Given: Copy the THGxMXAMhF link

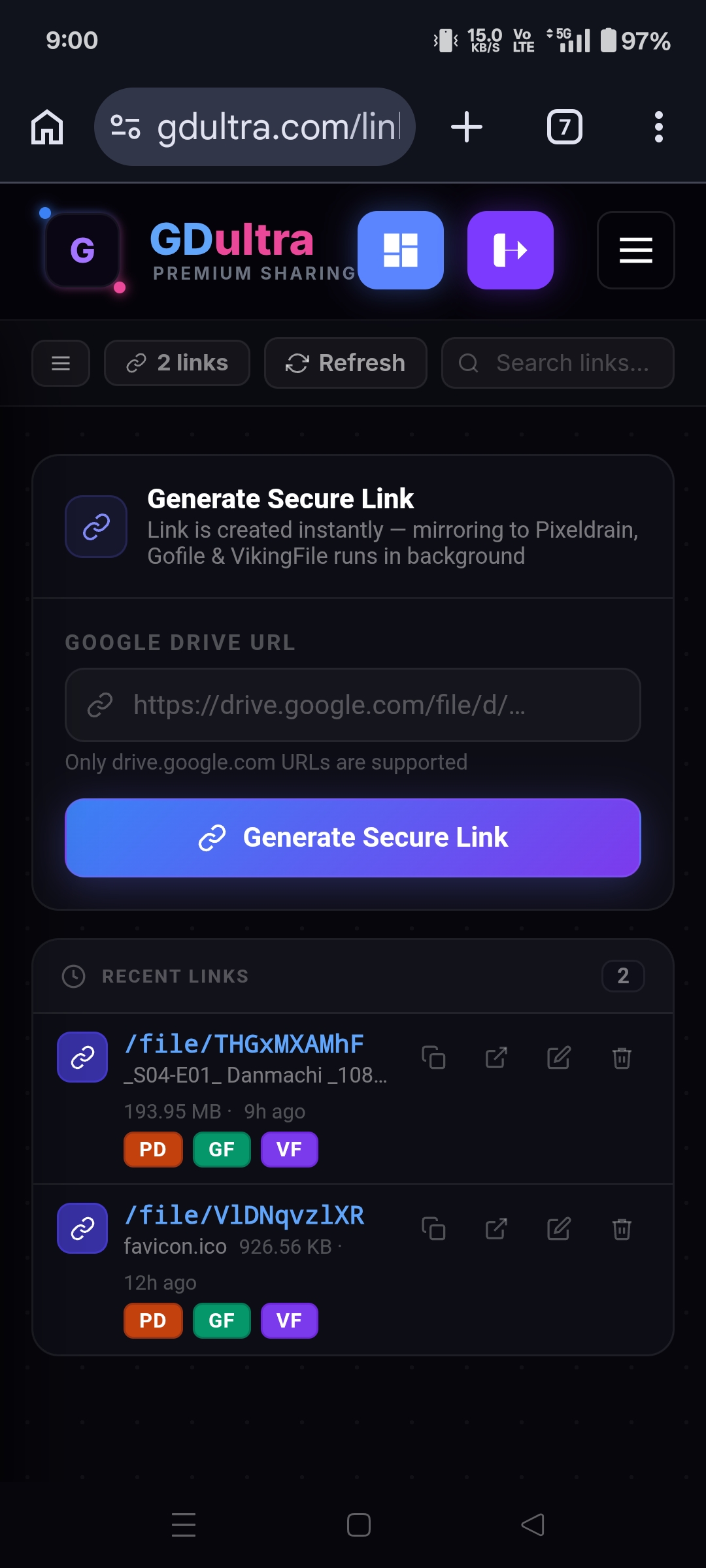Looking at the screenshot, I should click(433, 1057).
